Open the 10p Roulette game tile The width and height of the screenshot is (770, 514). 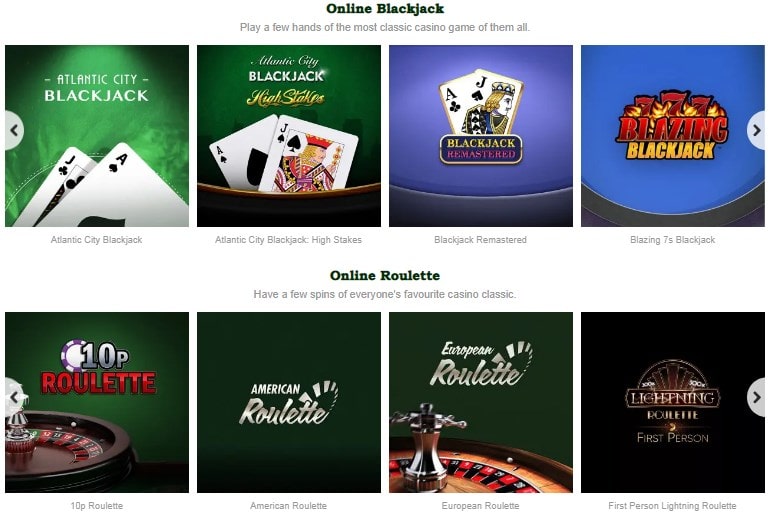[97, 403]
